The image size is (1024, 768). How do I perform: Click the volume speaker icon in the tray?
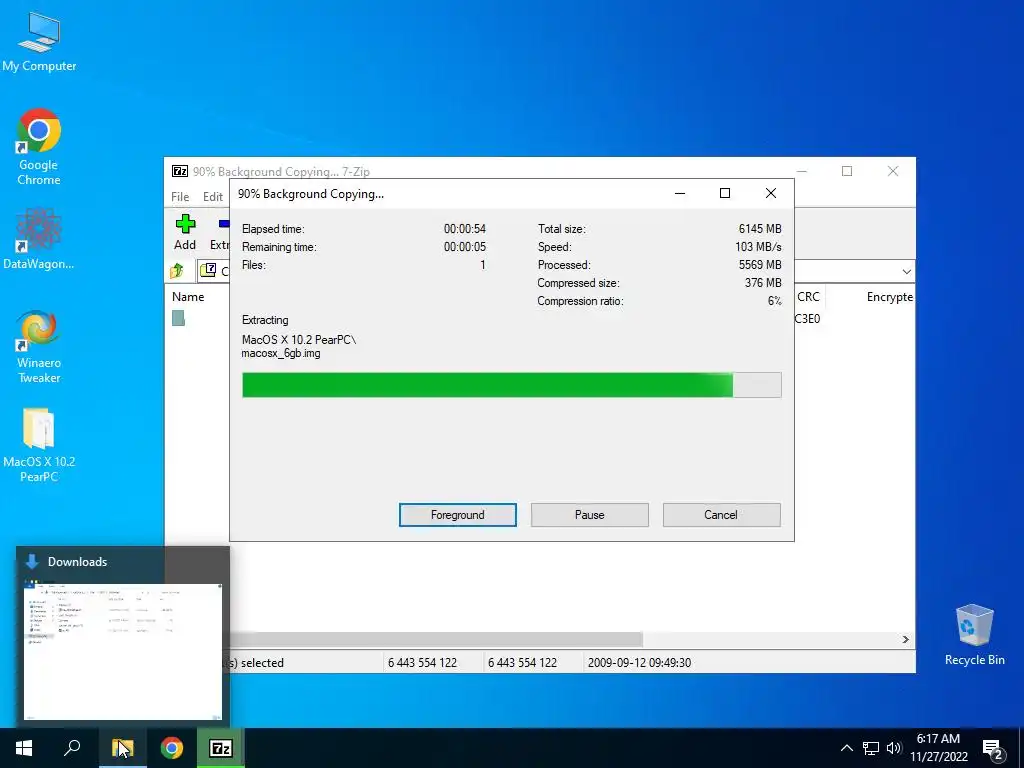(x=894, y=748)
